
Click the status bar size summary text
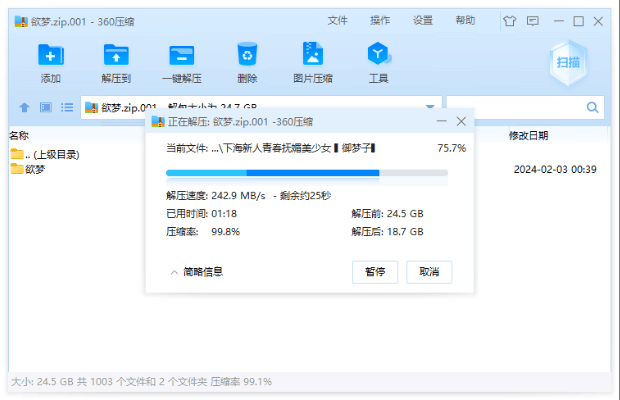coord(141,382)
